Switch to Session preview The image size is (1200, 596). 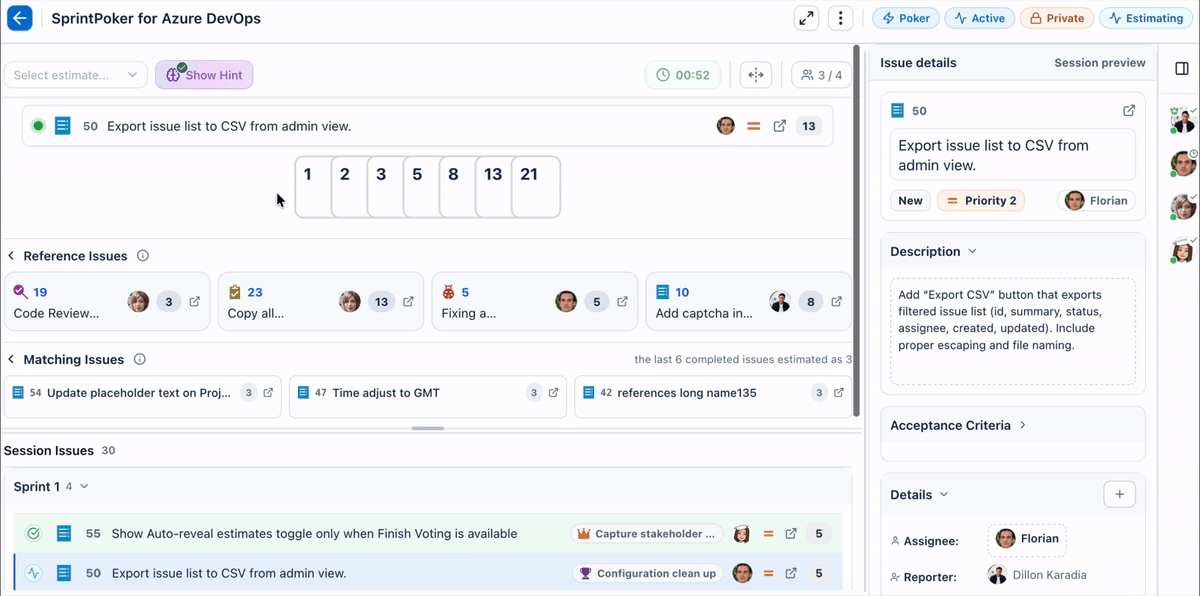[1100, 62]
